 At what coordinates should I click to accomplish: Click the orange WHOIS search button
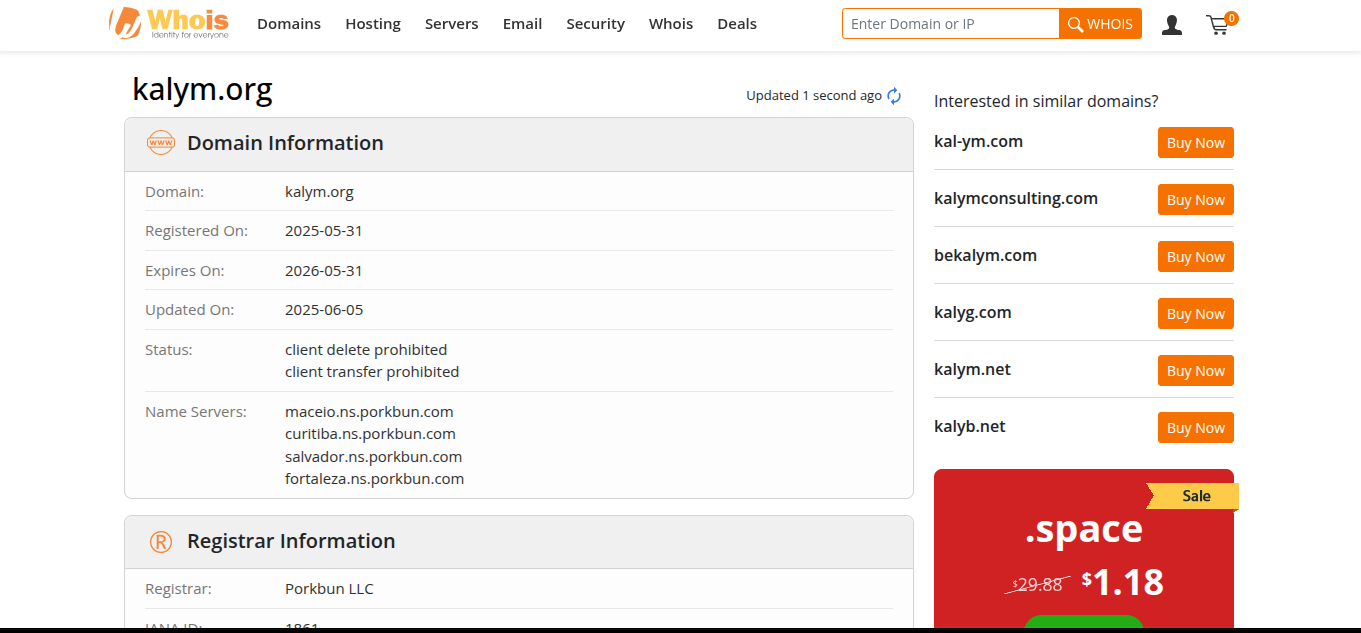coord(1100,24)
